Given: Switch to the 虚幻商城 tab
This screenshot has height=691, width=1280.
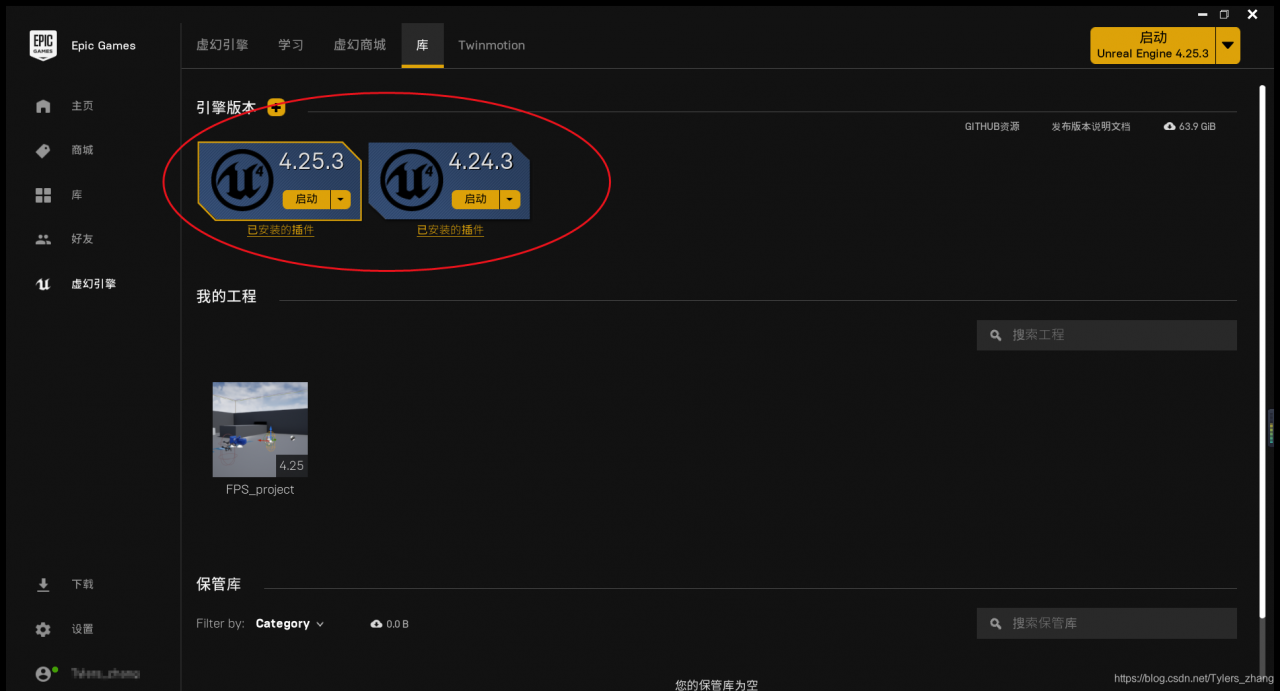Looking at the screenshot, I should 360,45.
